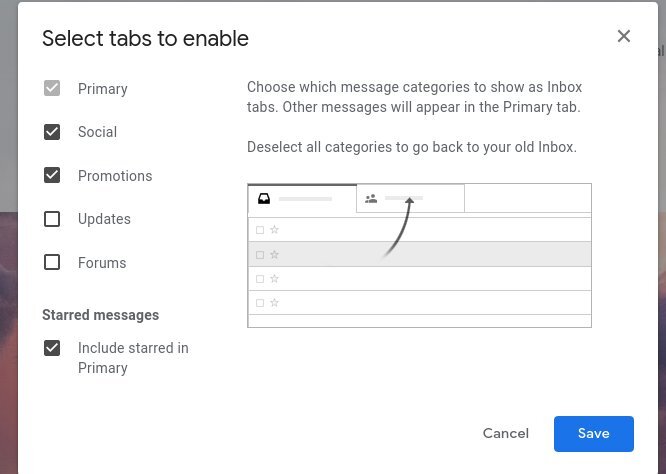
Task: Uncheck the Promotions checkbox
Action: tap(52, 175)
